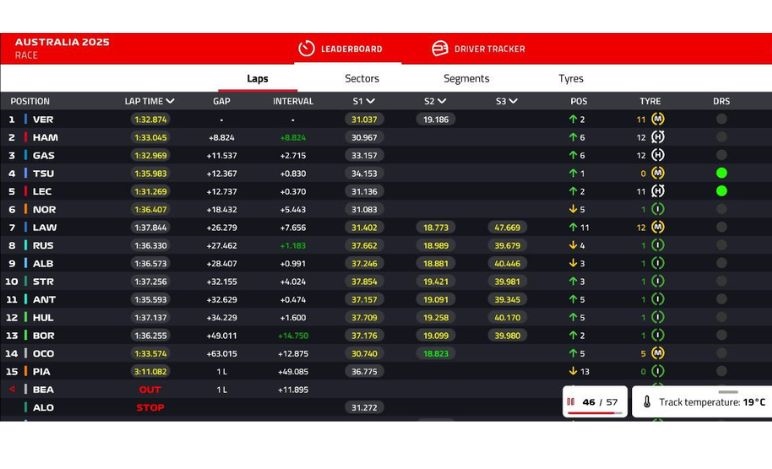
Task: Switch to the Segments tab
Action: pyautogui.click(x=466, y=78)
